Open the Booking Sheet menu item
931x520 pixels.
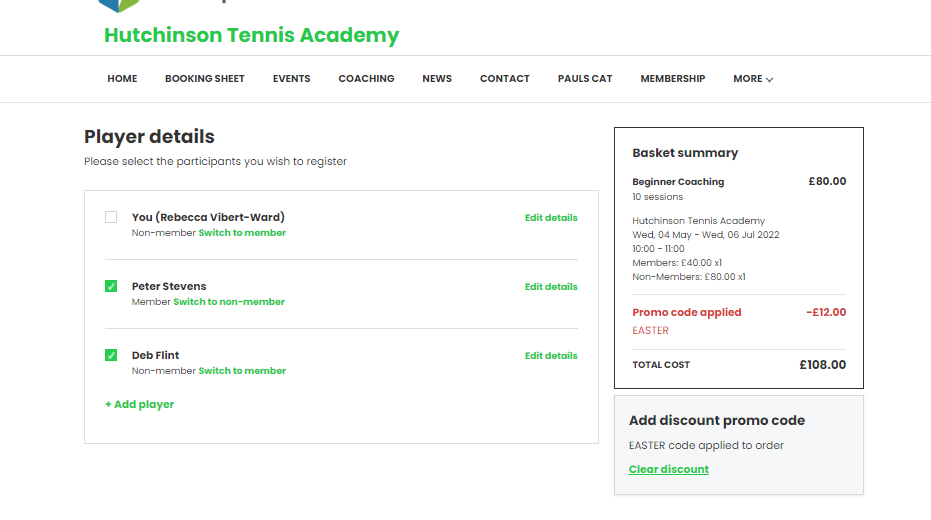[x=205, y=79]
